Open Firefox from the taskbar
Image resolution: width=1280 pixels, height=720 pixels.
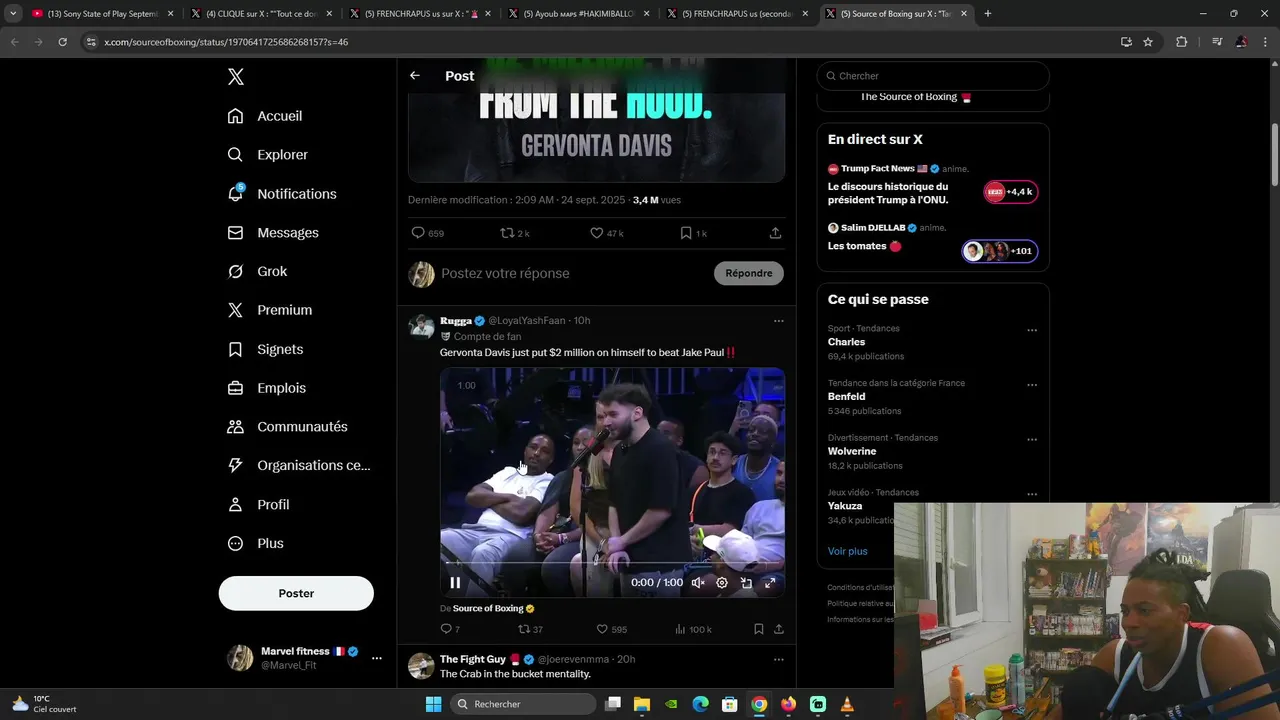[x=788, y=704]
